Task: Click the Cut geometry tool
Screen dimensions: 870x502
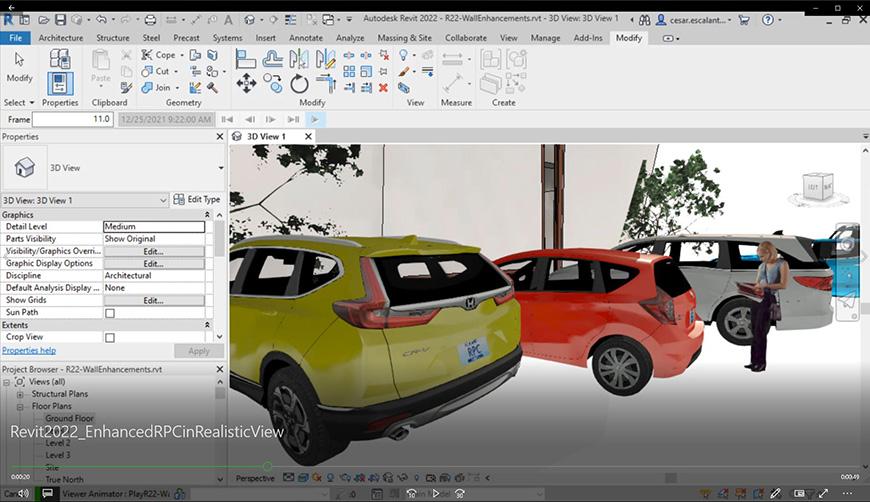Action: point(155,71)
